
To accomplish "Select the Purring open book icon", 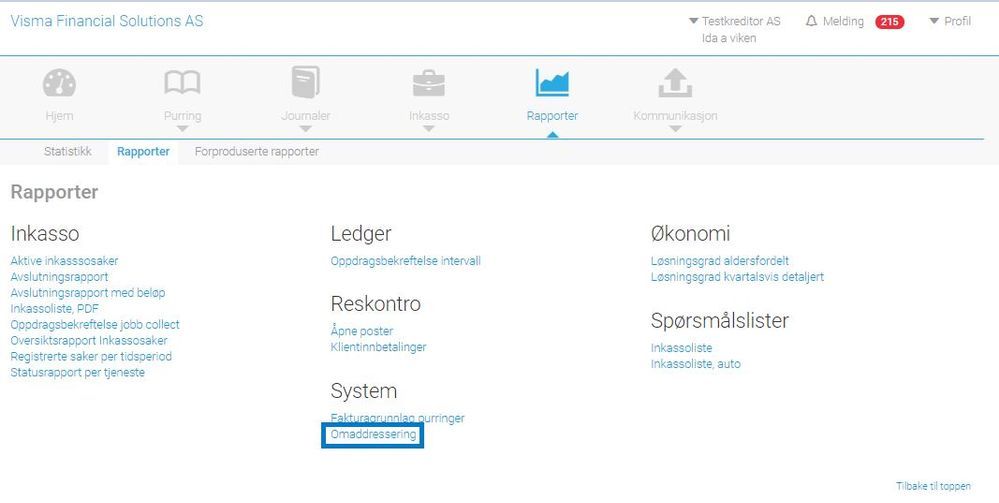I will point(182,83).
